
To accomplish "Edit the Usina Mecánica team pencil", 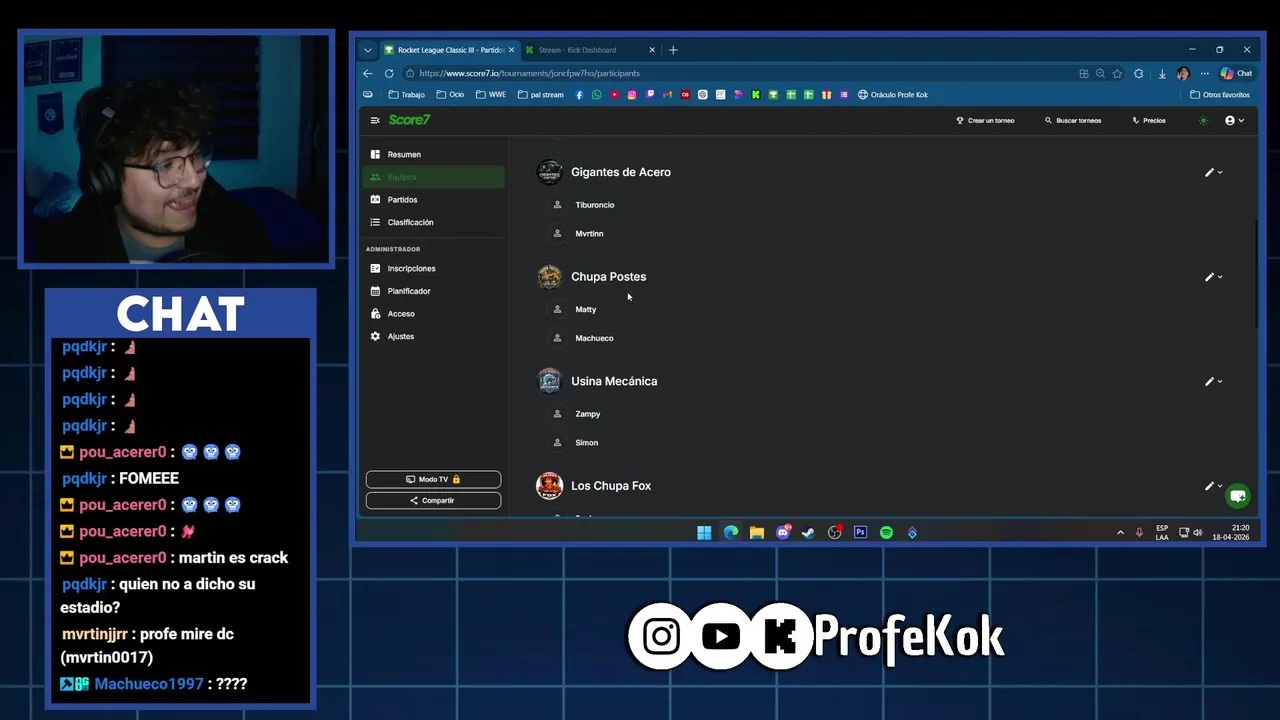I will coord(1209,381).
